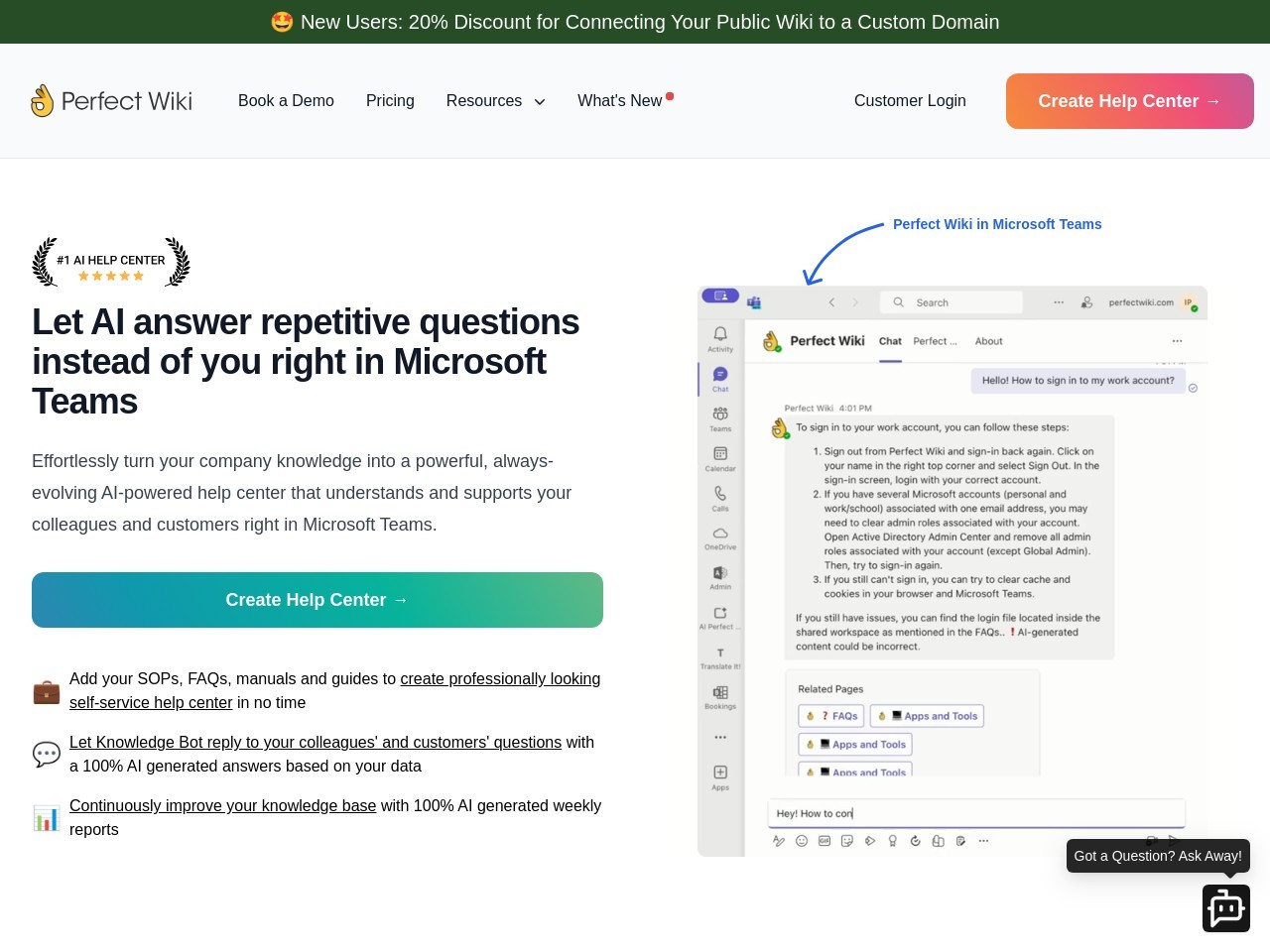Click Apps plus icon in sidebar
Viewport: 1270px width, 952px height.
point(720,772)
